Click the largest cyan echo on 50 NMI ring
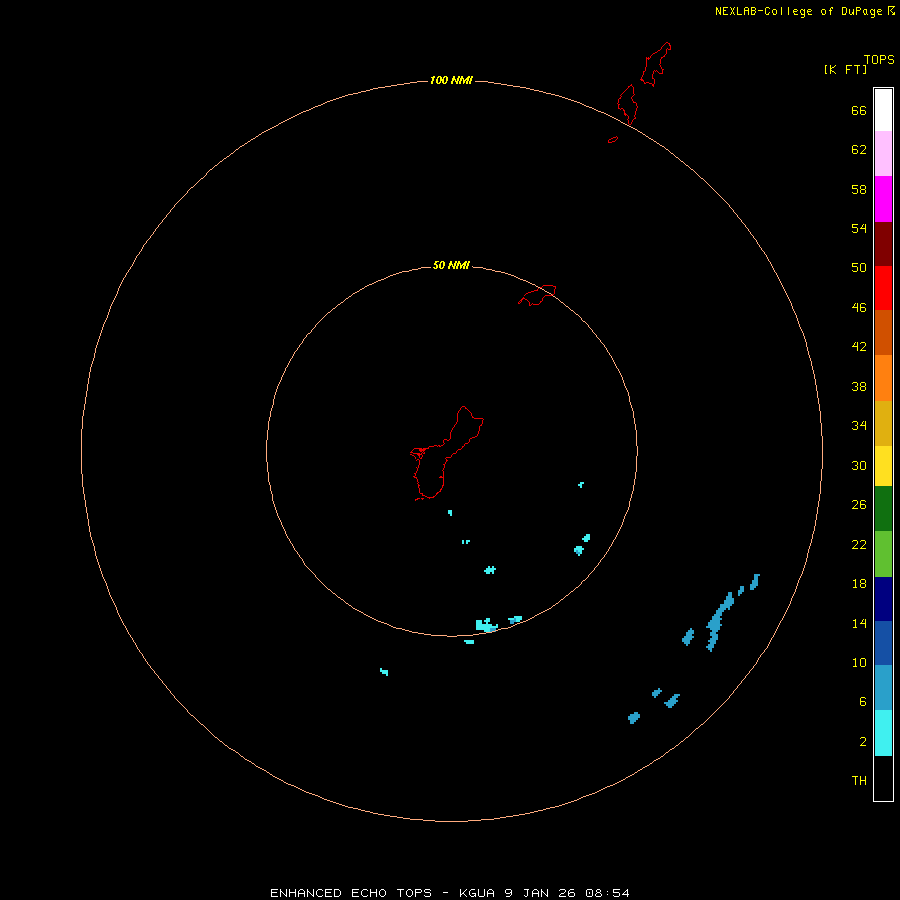The width and height of the screenshot is (900, 900). pyautogui.click(x=486, y=625)
